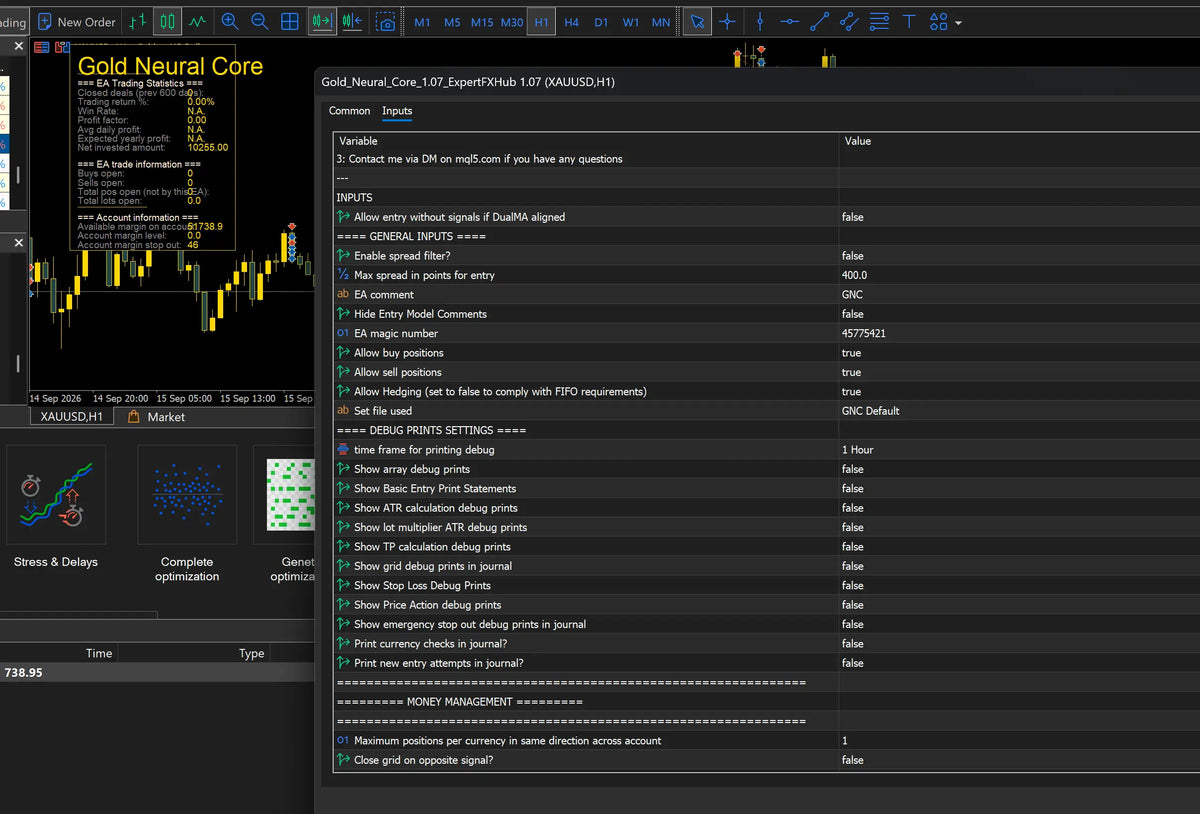Select the standard cursor tool

pos(697,21)
